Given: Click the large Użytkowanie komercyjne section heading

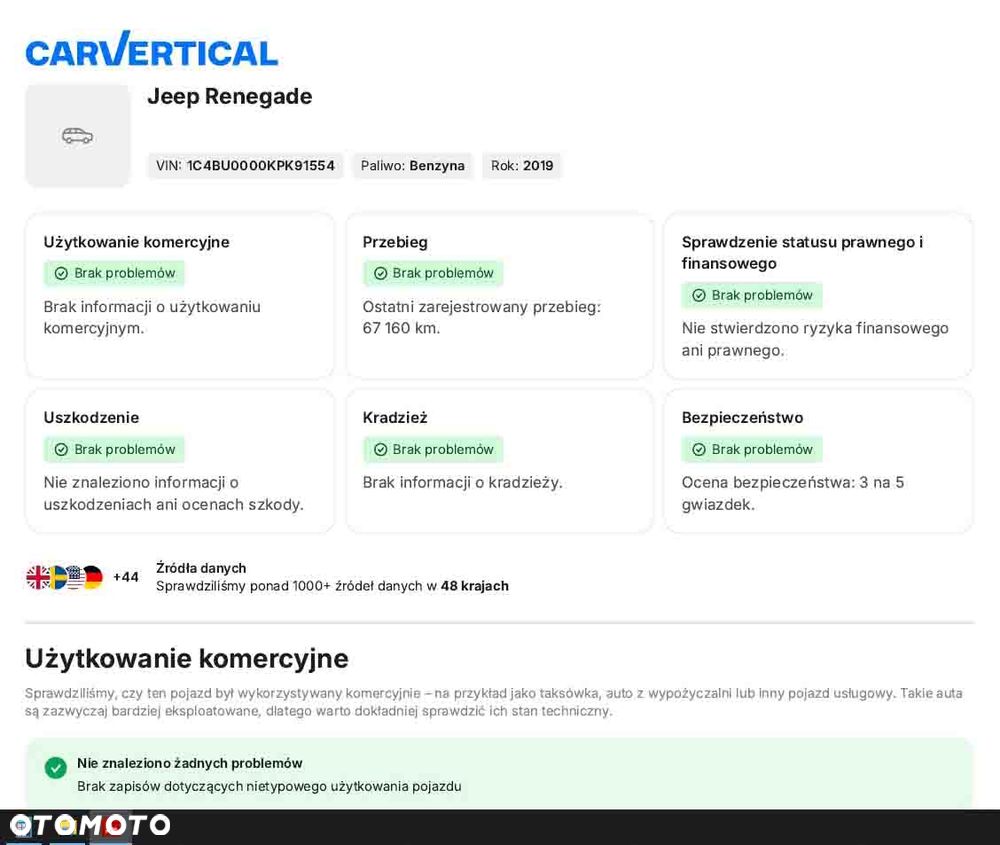Looking at the screenshot, I should click(187, 659).
